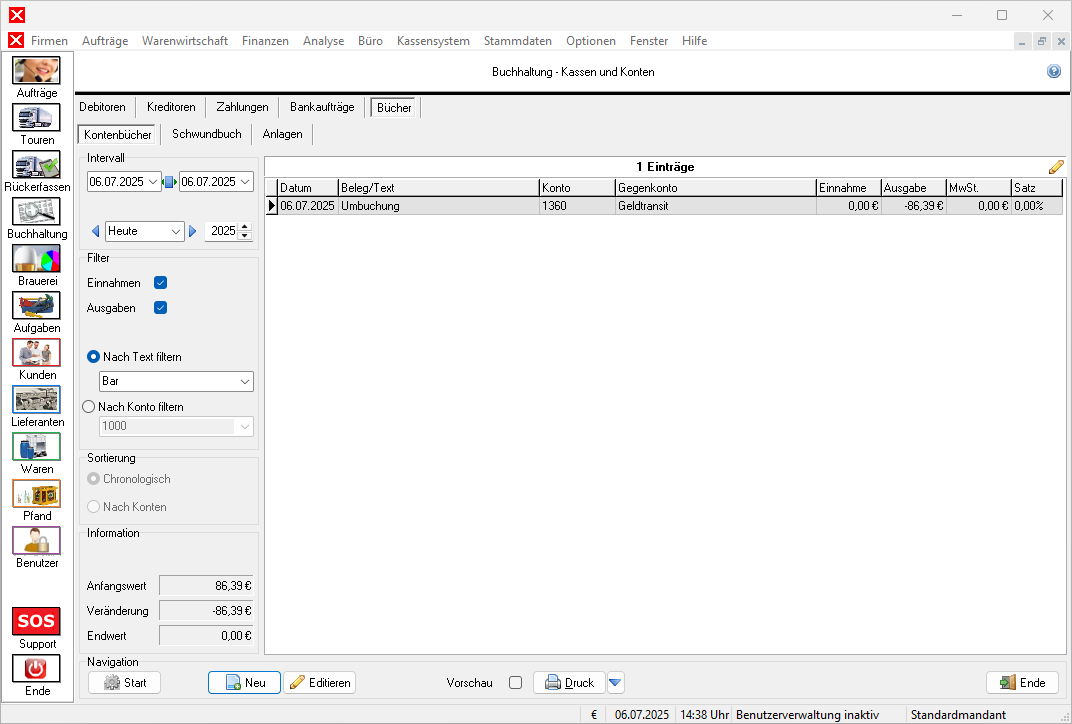Click the blue help question mark icon
The width and height of the screenshot is (1072, 724).
click(1053, 72)
